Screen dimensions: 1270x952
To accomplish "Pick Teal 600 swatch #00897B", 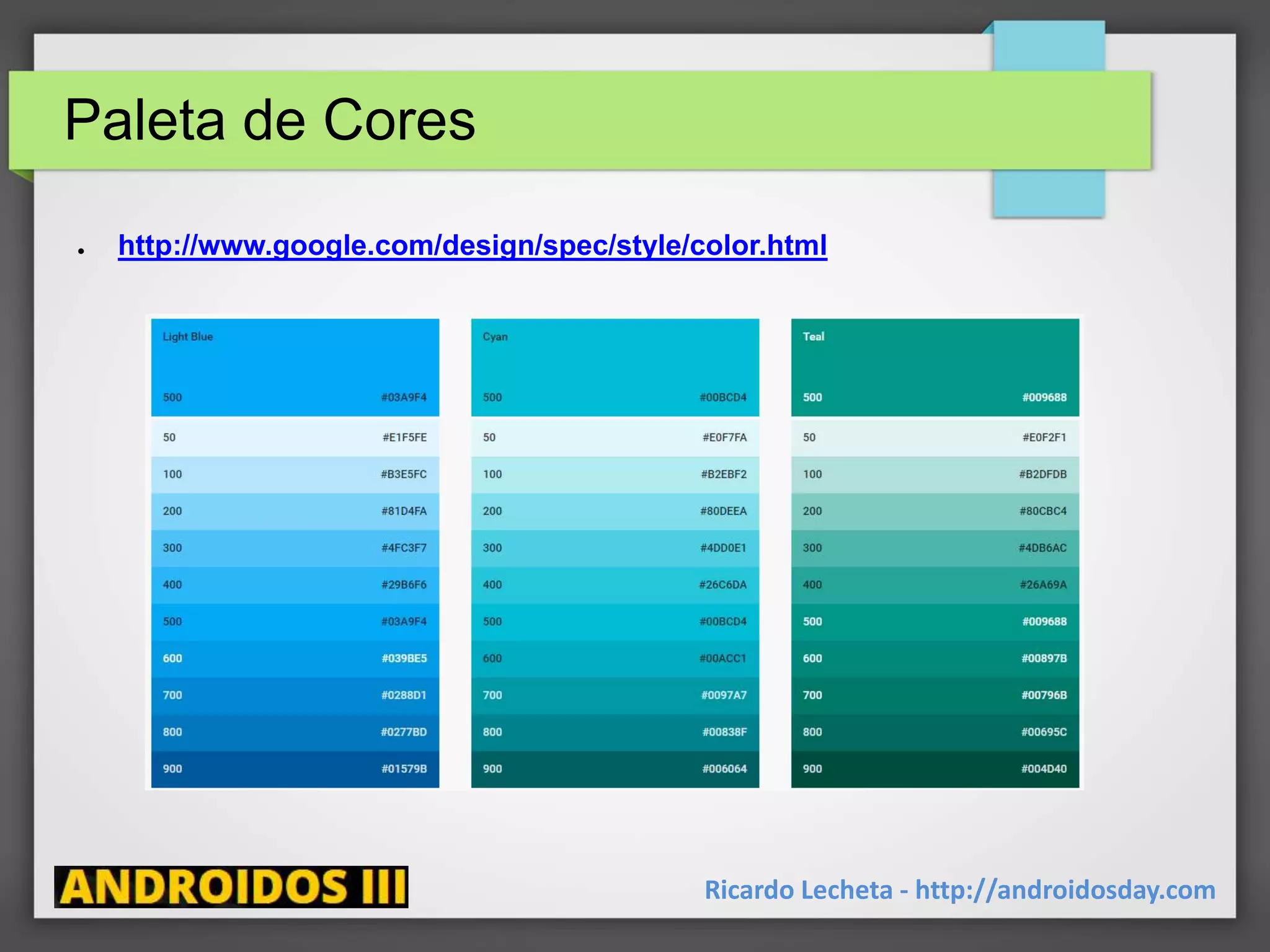I will (935, 659).
